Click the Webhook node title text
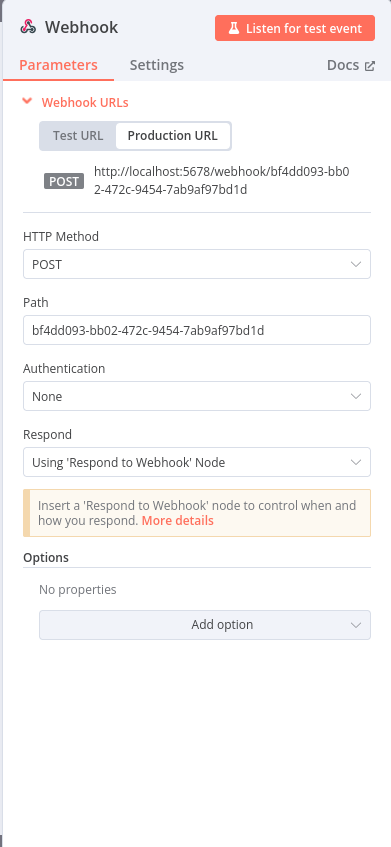This screenshot has width=391, height=847. pyautogui.click(x=81, y=27)
